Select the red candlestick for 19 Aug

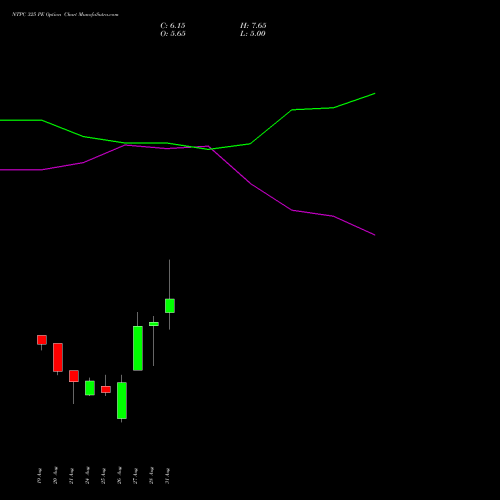[42, 340]
